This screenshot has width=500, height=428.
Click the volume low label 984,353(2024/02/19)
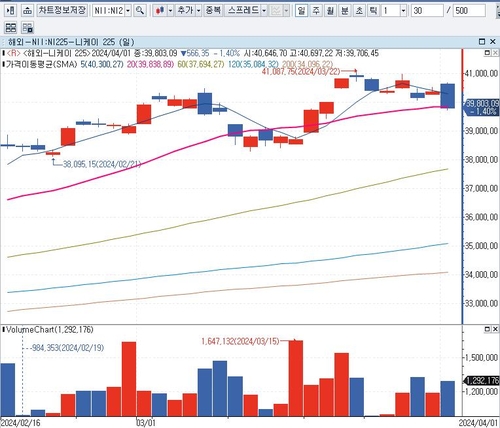[68, 348]
